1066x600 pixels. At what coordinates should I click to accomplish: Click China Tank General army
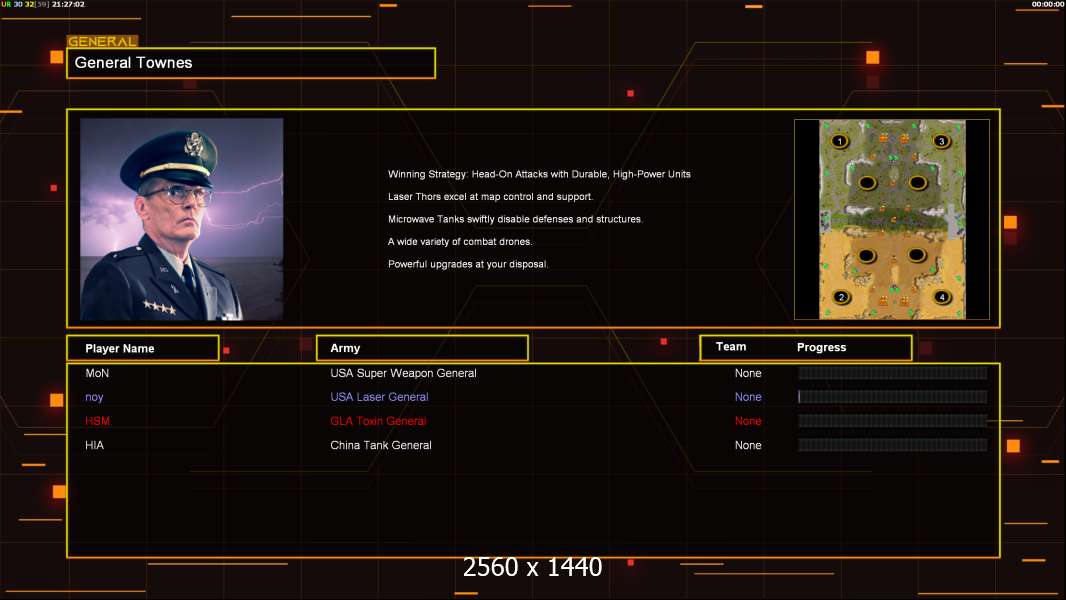[381, 445]
